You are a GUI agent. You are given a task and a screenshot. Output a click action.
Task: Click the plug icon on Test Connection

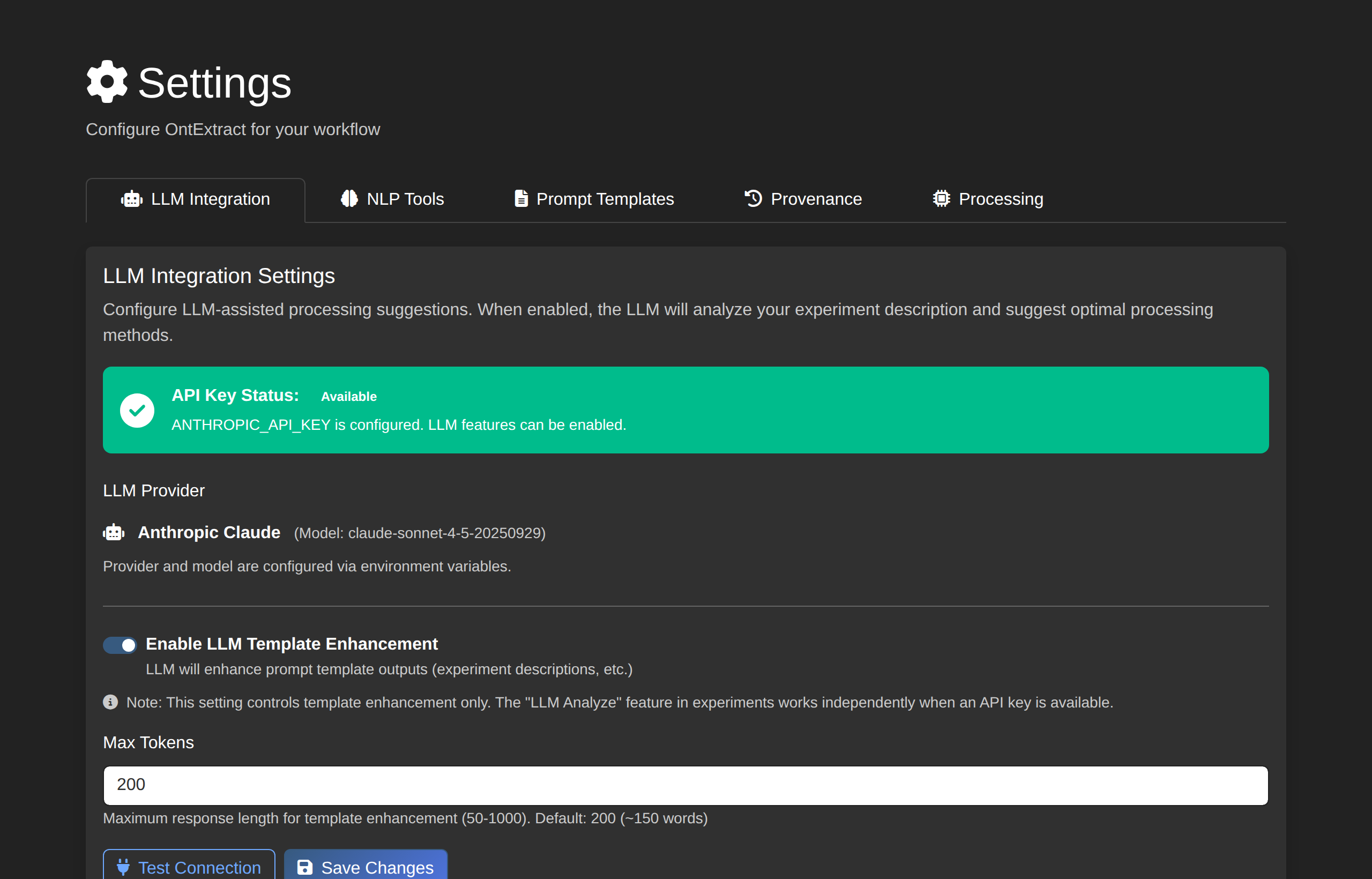pos(123,867)
